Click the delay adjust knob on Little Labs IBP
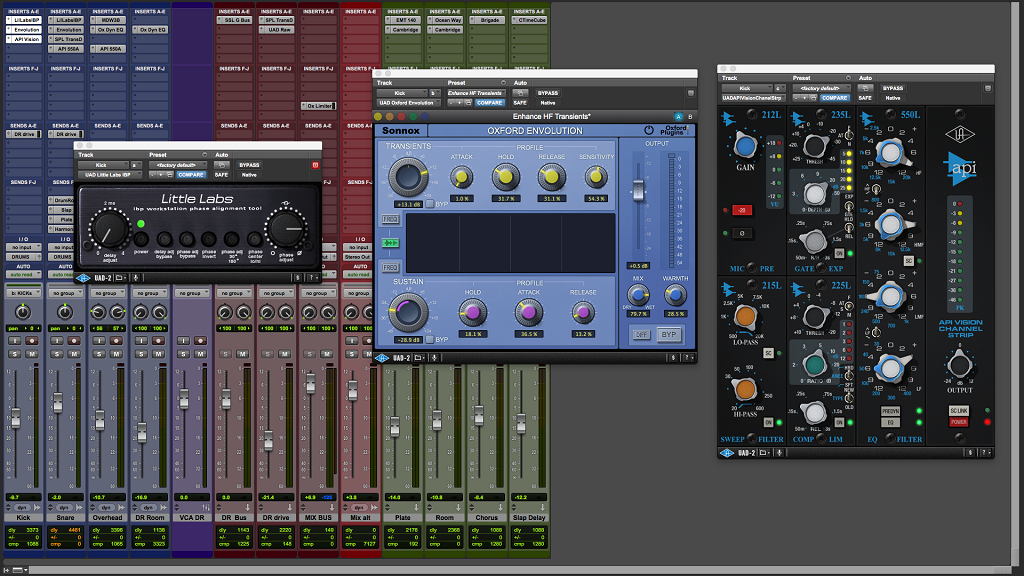The image size is (1024, 576). point(108,229)
